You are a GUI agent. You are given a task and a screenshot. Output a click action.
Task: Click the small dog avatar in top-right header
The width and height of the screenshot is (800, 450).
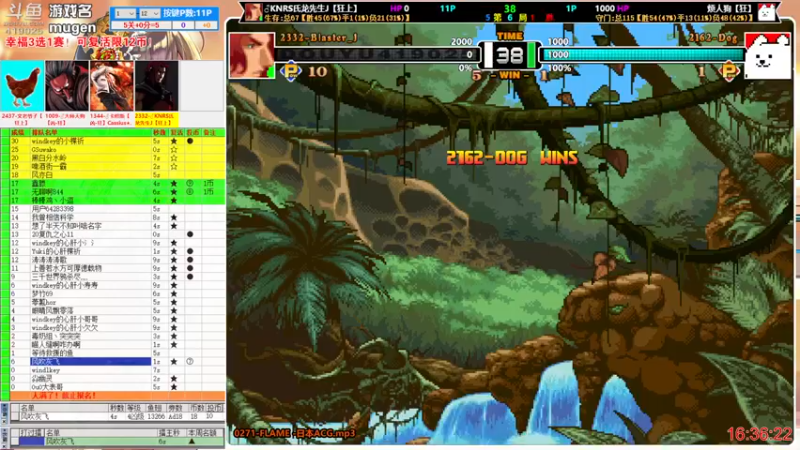(x=766, y=12)
